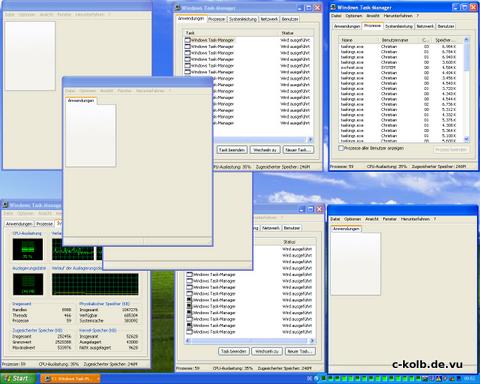Open Ansicht menu in top-right Task Manager
This screenshot has height=384, width=480.
(x=373, y=16)
